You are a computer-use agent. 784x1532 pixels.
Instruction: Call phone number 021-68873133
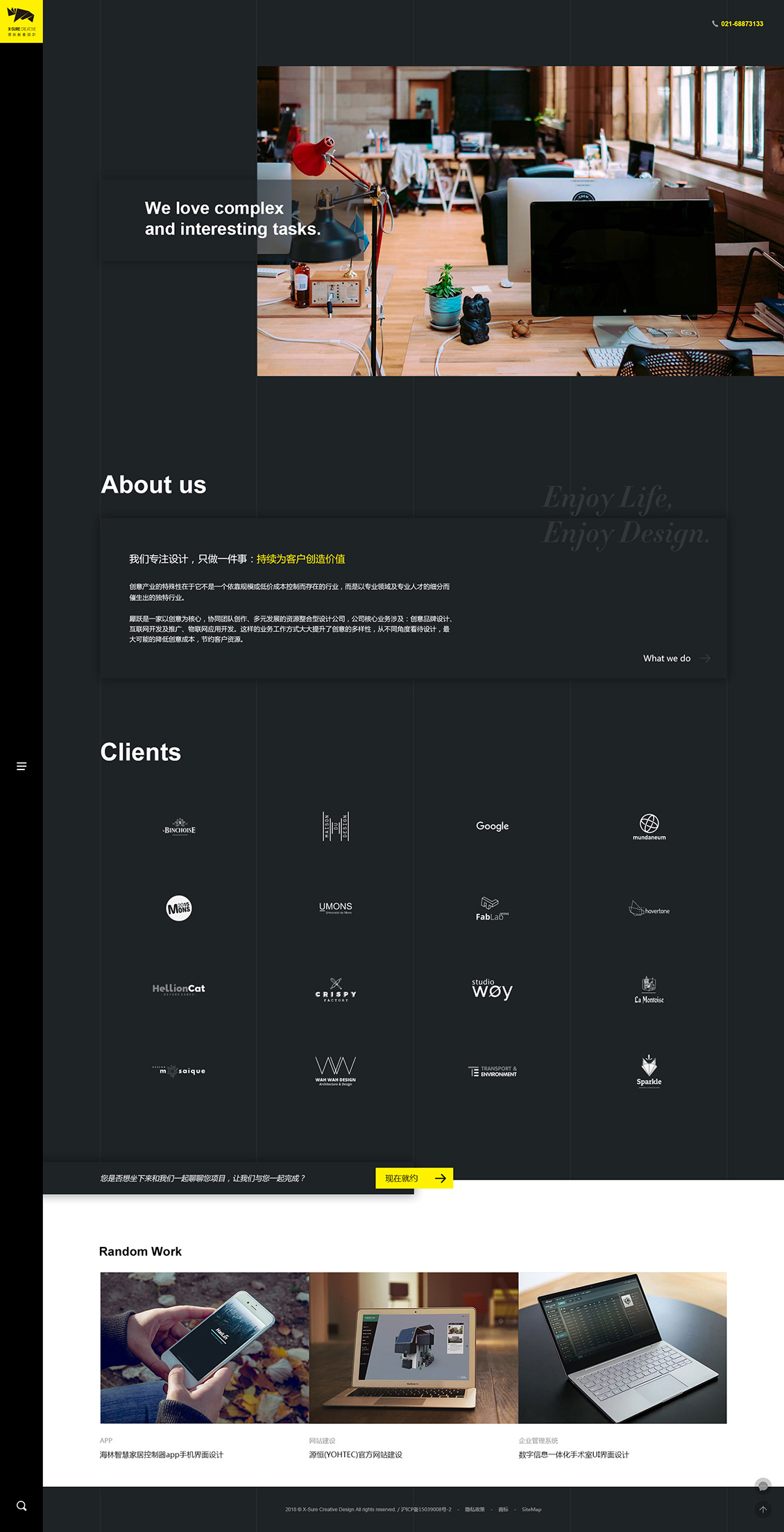coord(742,24)
